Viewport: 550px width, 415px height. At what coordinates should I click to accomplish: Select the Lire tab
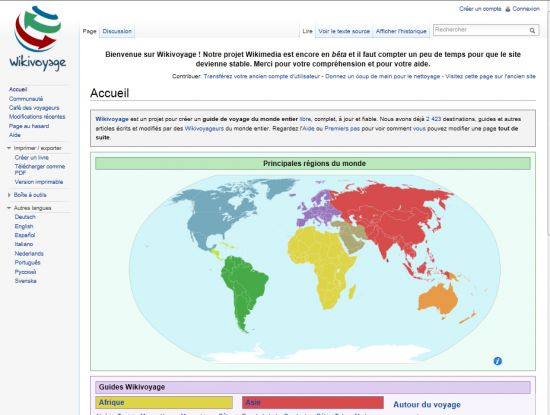tap(307, 31)
